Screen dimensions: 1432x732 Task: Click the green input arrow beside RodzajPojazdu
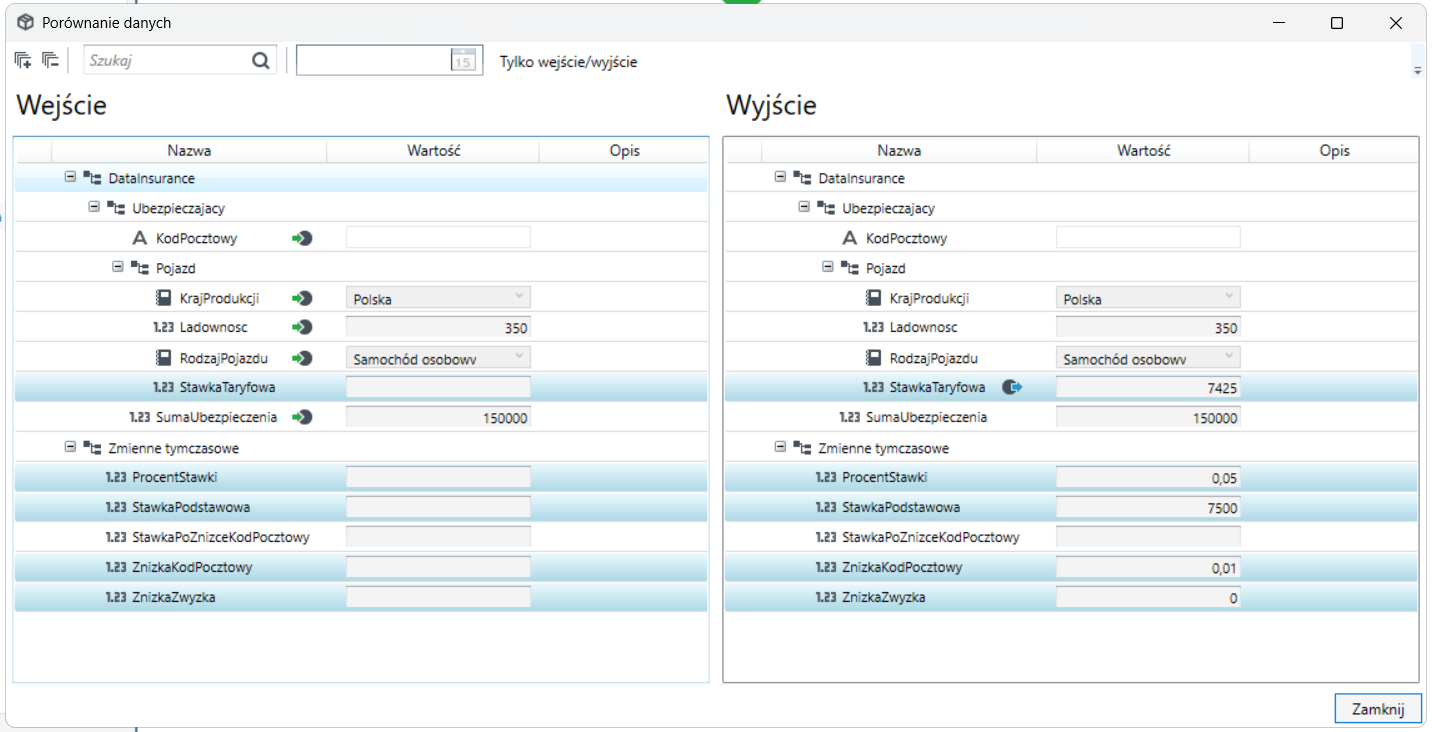[x=302, y=358]
